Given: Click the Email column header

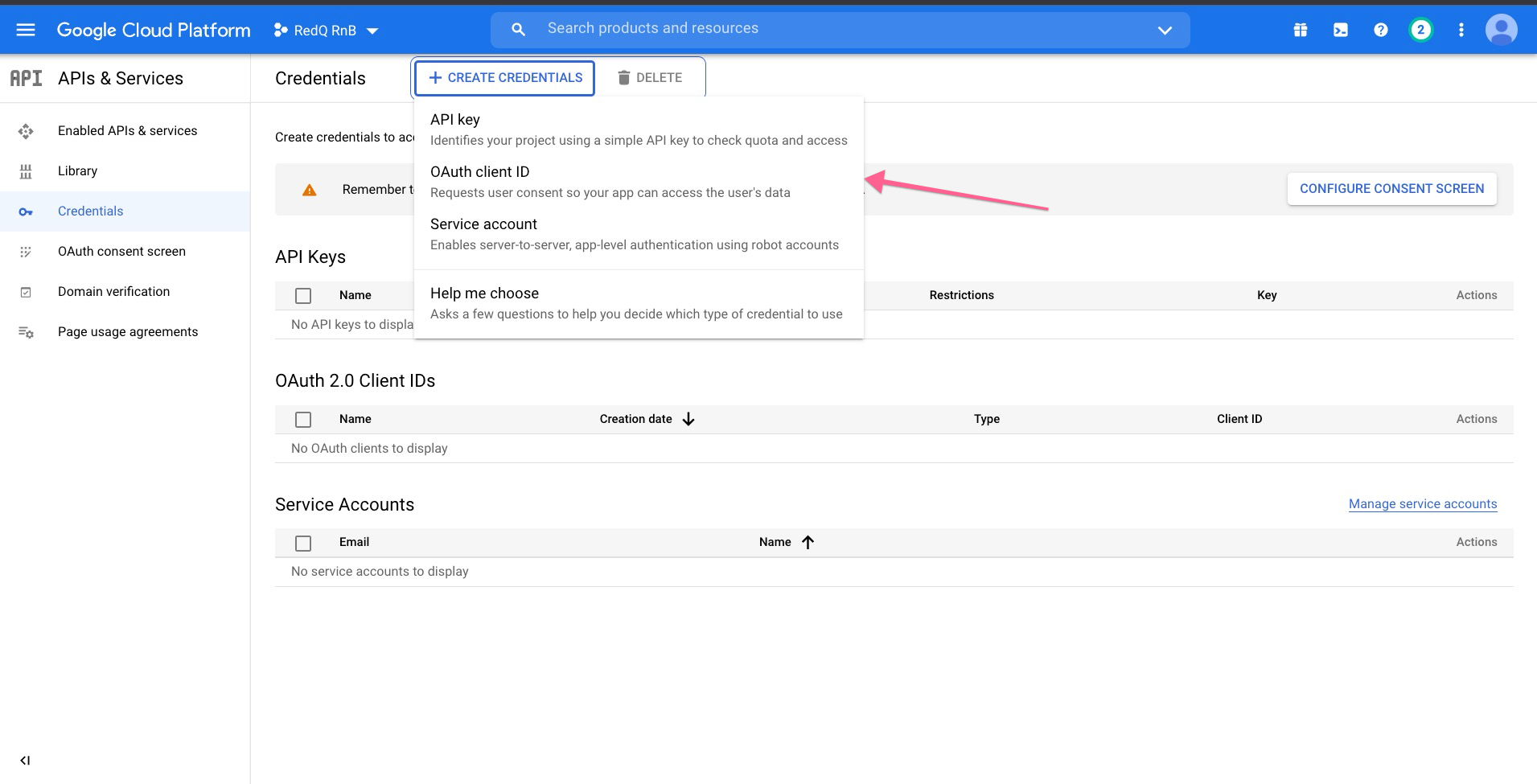Looking at the screenshot, I should point(354,542).
